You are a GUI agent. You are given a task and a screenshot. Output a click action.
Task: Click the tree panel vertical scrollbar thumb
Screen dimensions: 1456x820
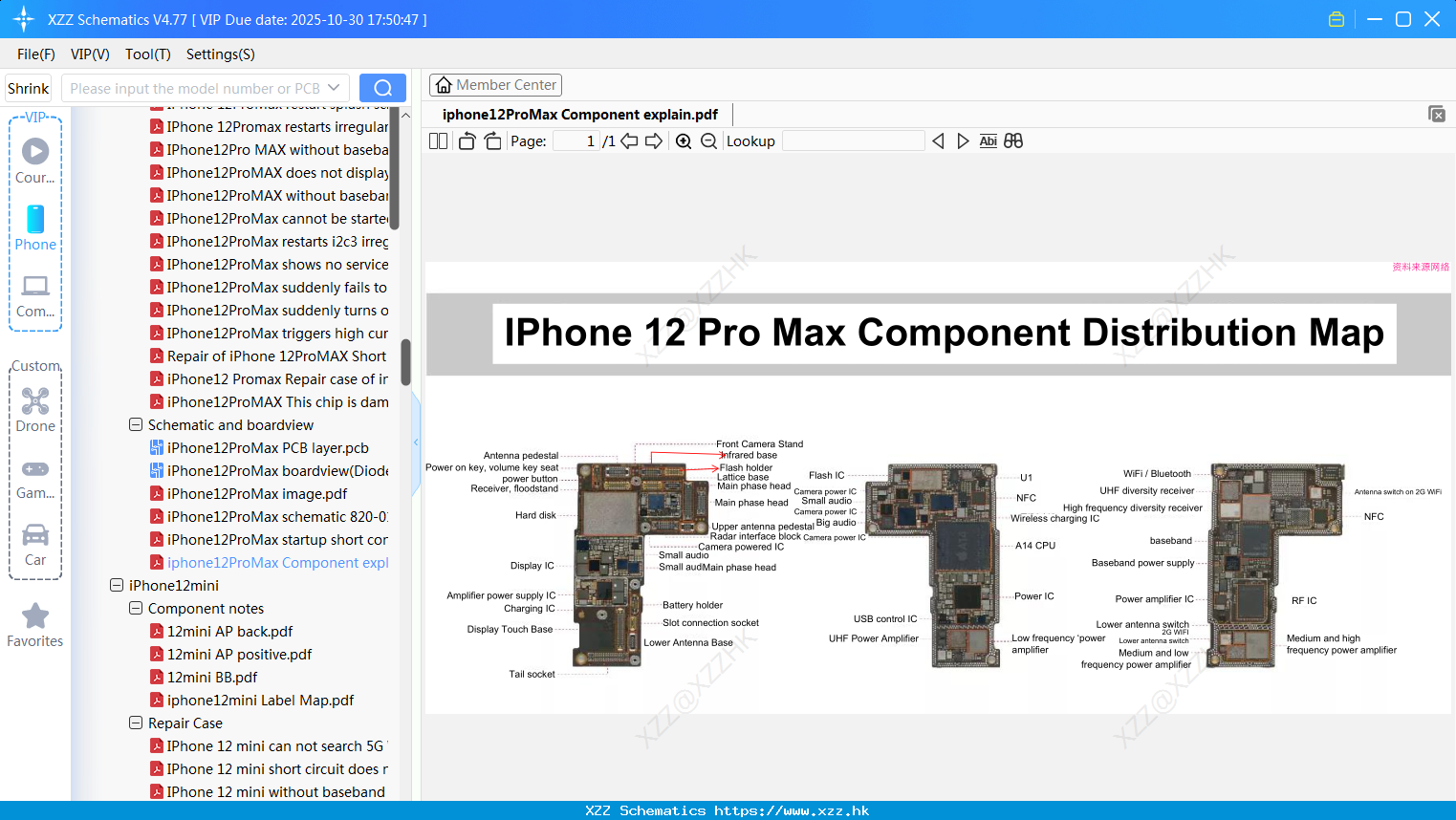click(x=405, y=361)
